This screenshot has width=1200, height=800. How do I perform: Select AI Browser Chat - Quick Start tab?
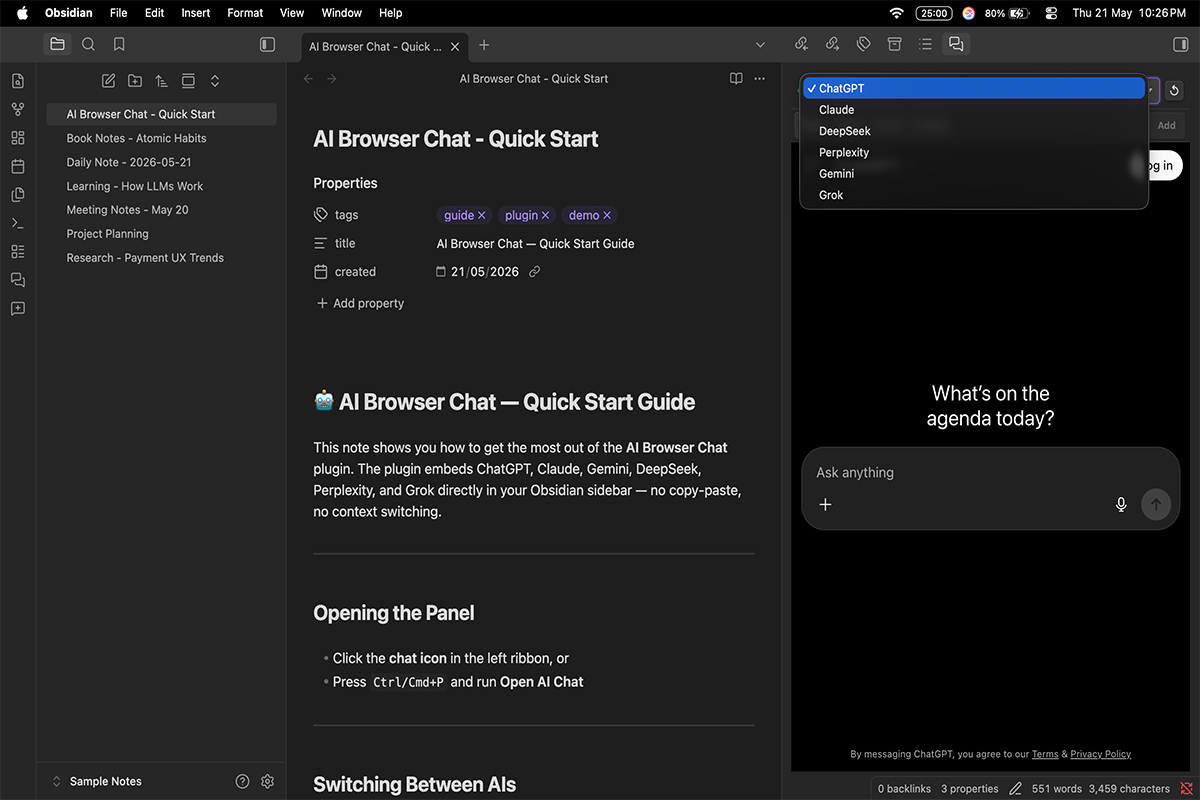click(375, 46)
